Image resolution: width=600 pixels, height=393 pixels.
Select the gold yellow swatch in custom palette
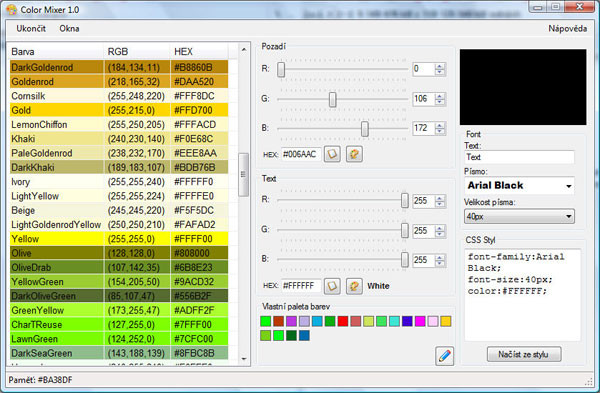pos(446,321)
